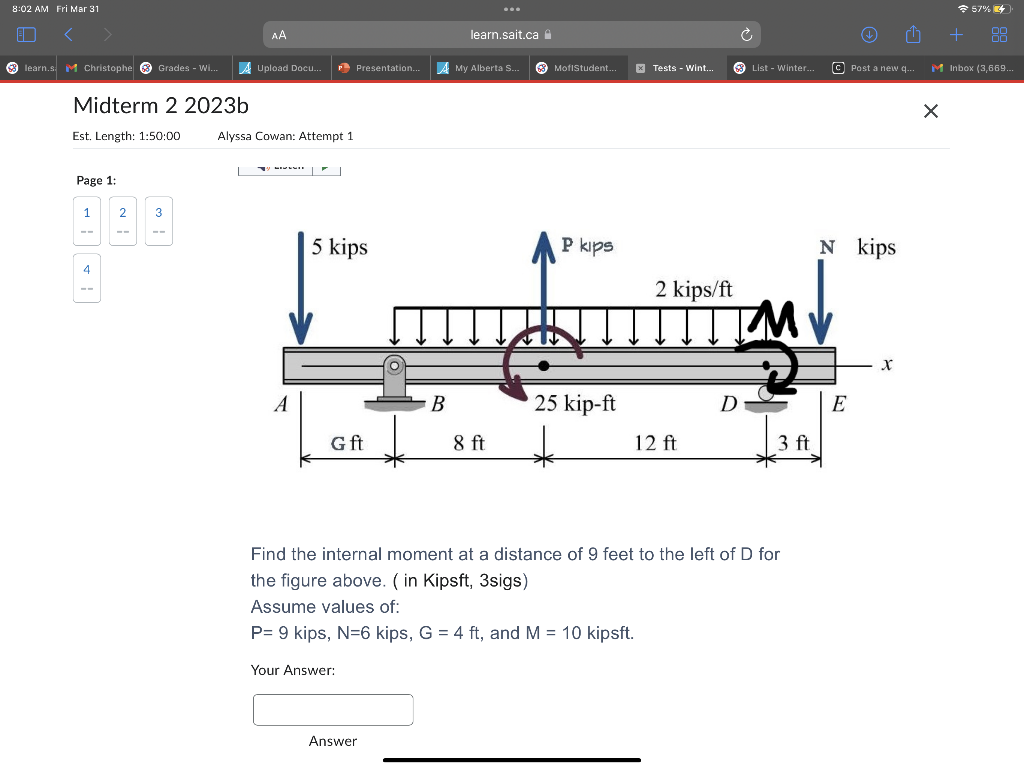This screenshot has width=1024, height=768.
Task: Click the beam diagram image
Action: [x=585, y=349]
